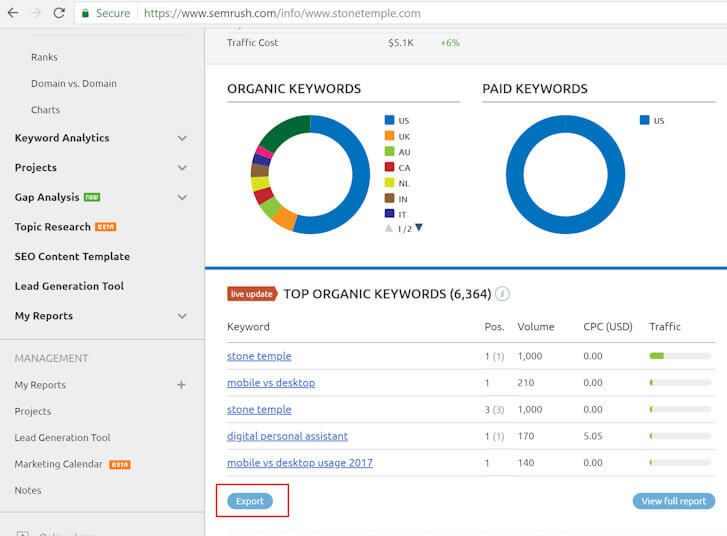Open Projects under Management

point(33,411)
